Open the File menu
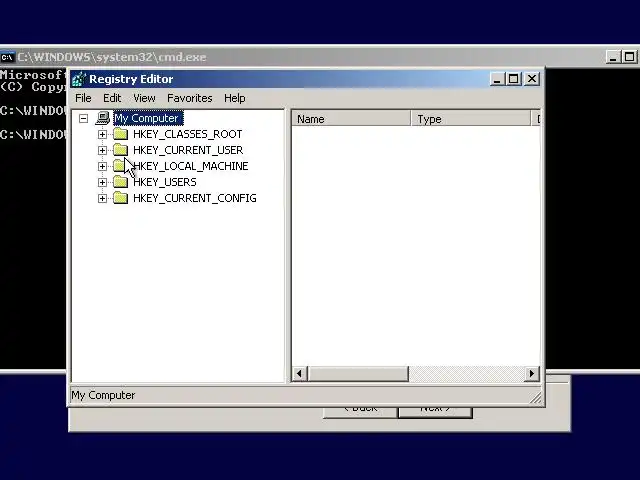Screen dimensions: 640x480 pyautogui.click(x=83, y=98)
